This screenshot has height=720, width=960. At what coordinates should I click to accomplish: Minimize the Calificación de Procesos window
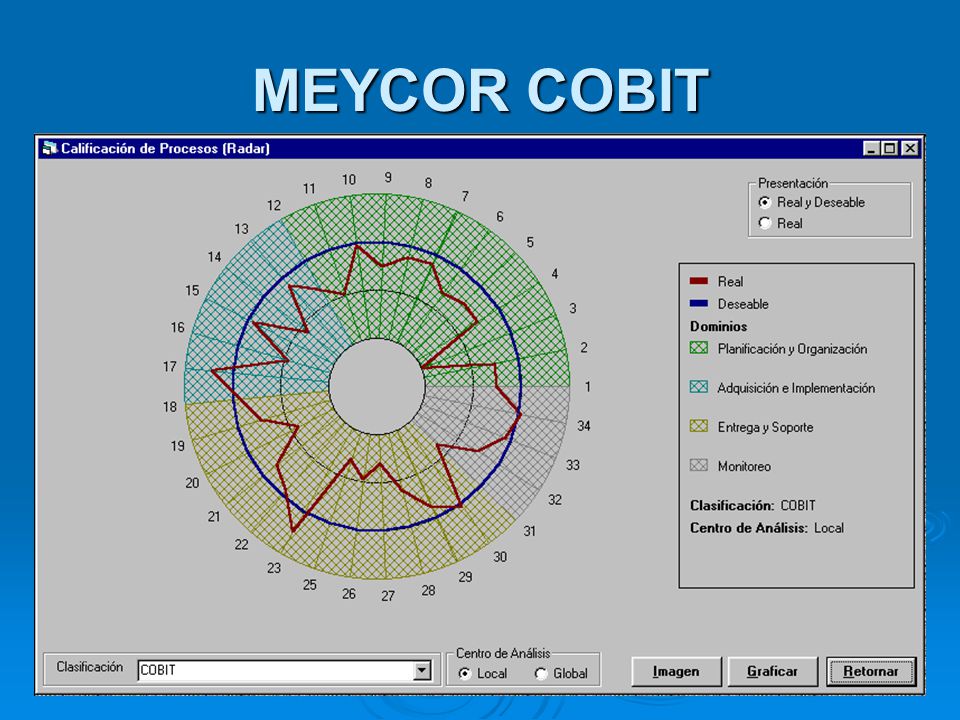871,148
